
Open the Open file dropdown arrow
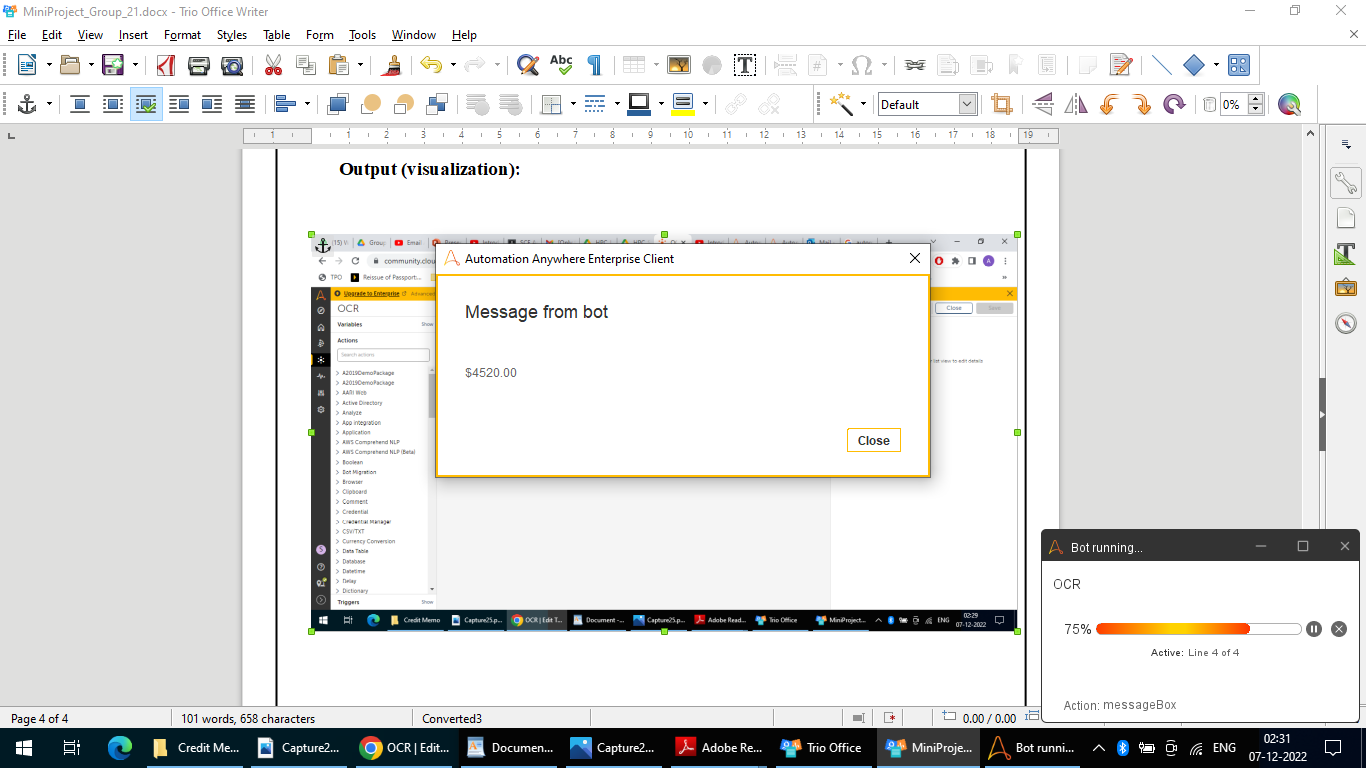pyautogui.click(x=91, y=65)
